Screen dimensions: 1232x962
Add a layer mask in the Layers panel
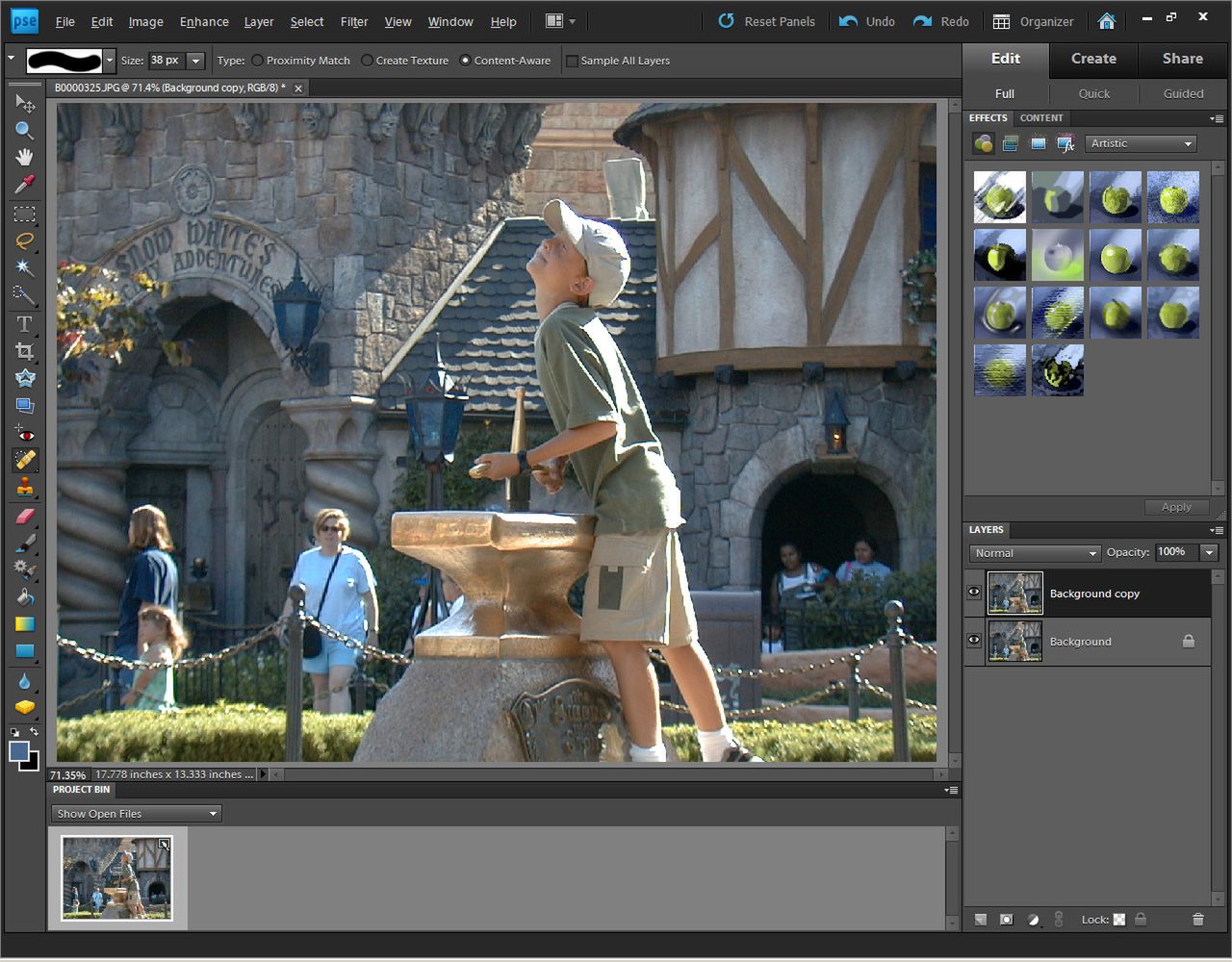(x=1006, y=920)
